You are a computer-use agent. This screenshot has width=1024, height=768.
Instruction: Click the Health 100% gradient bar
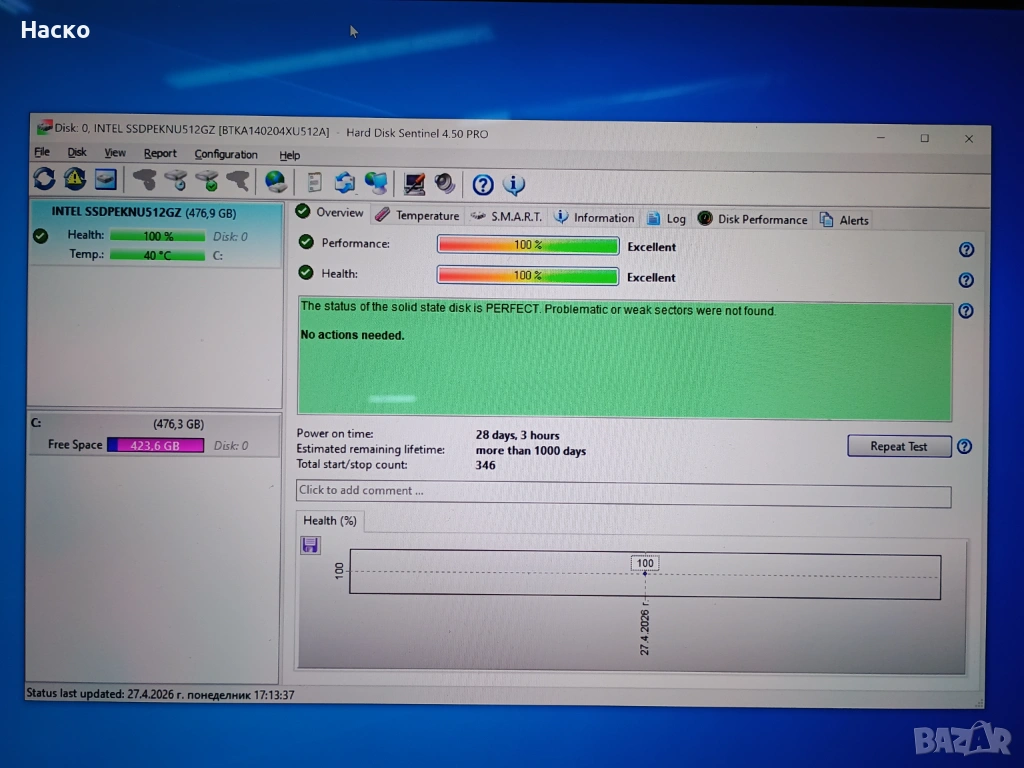click(x=528, y=276)
